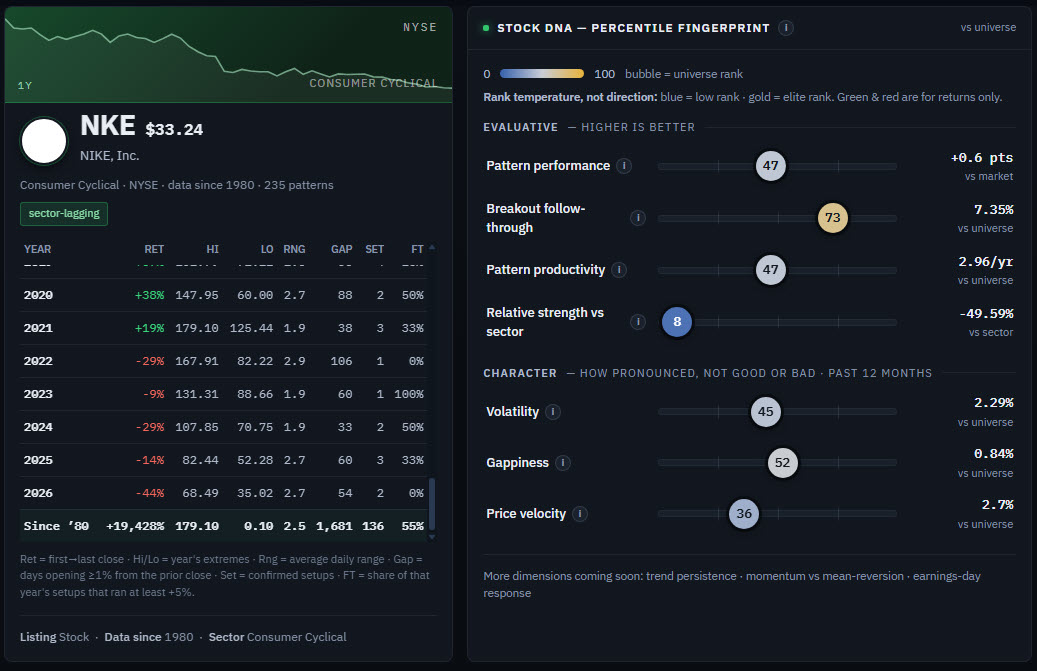This screenshot has width=1037, height=671.
Task: Select the 2023 row year label
Action: (38, 395)
